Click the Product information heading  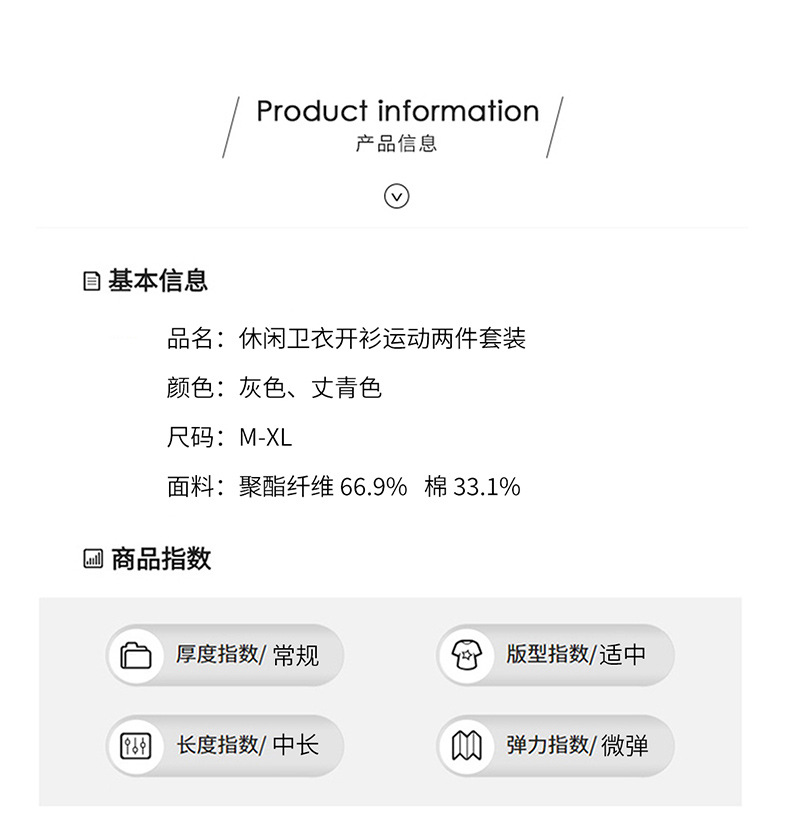(397, 111)
